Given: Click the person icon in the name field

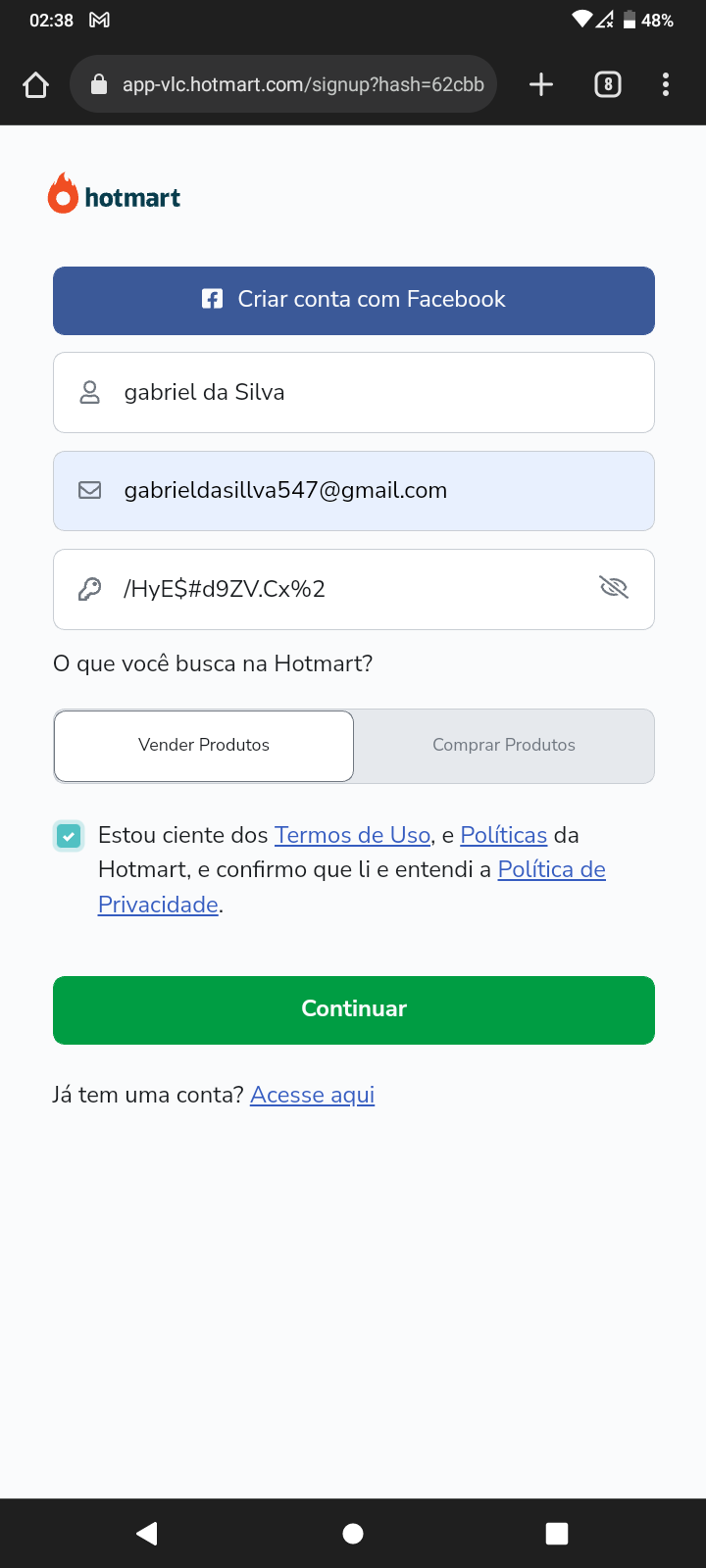Looking at the screenshot, I should 89,392.
